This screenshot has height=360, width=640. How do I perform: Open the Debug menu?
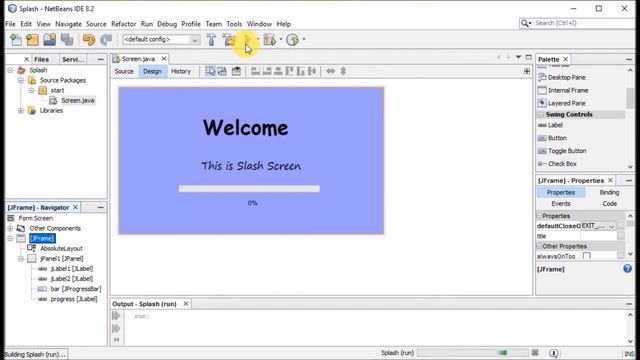pos(167,24)
